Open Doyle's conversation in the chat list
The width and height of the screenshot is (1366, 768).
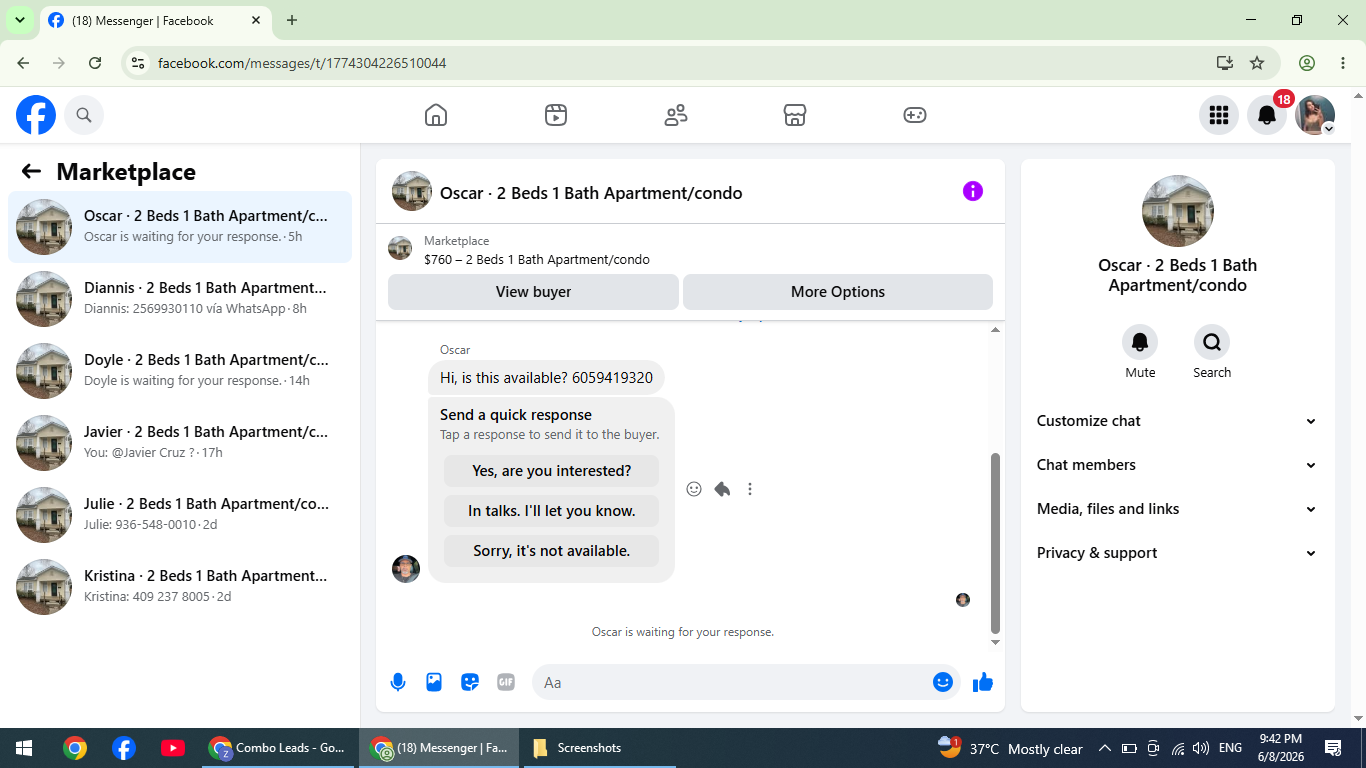(180, 371)
